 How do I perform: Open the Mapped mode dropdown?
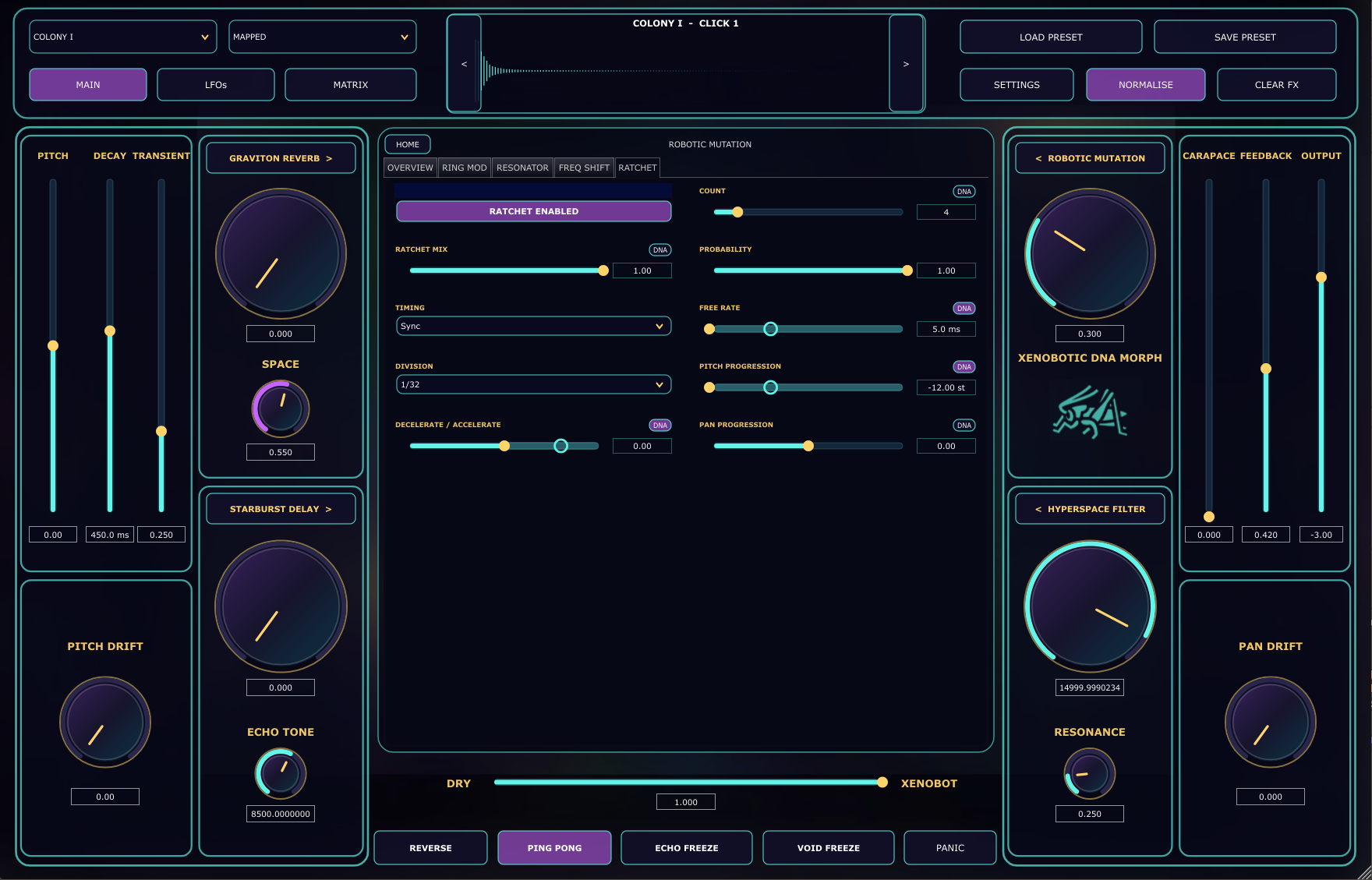323,37
